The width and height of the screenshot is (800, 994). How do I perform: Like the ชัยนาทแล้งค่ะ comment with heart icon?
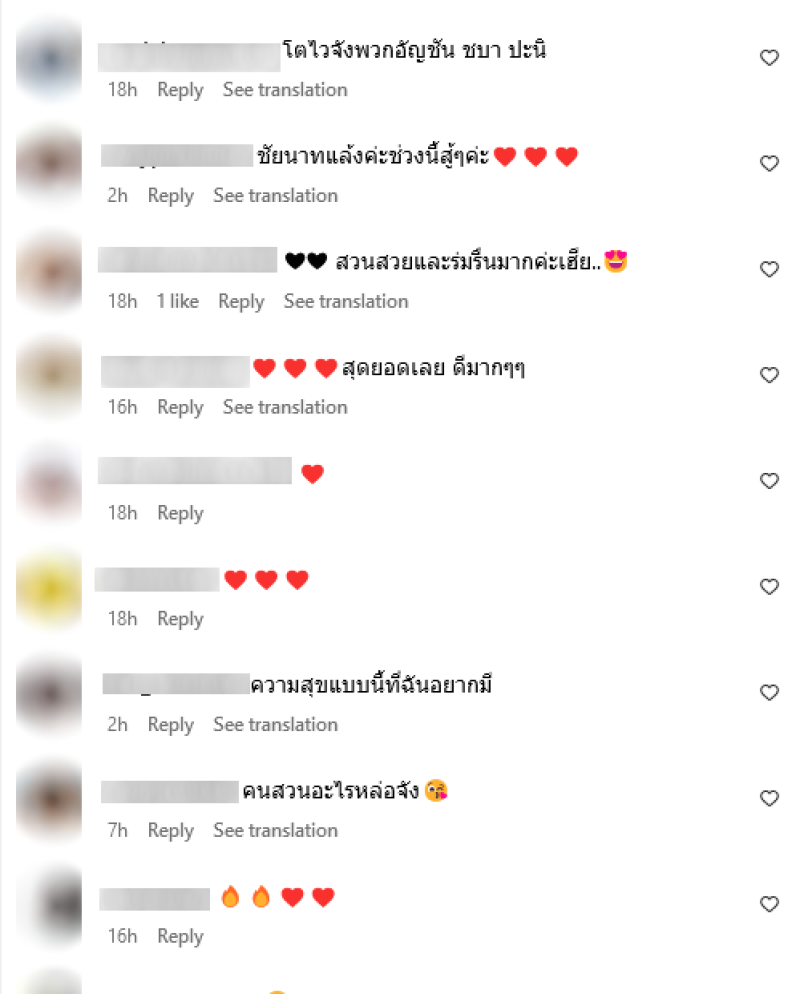click(769, 164)
